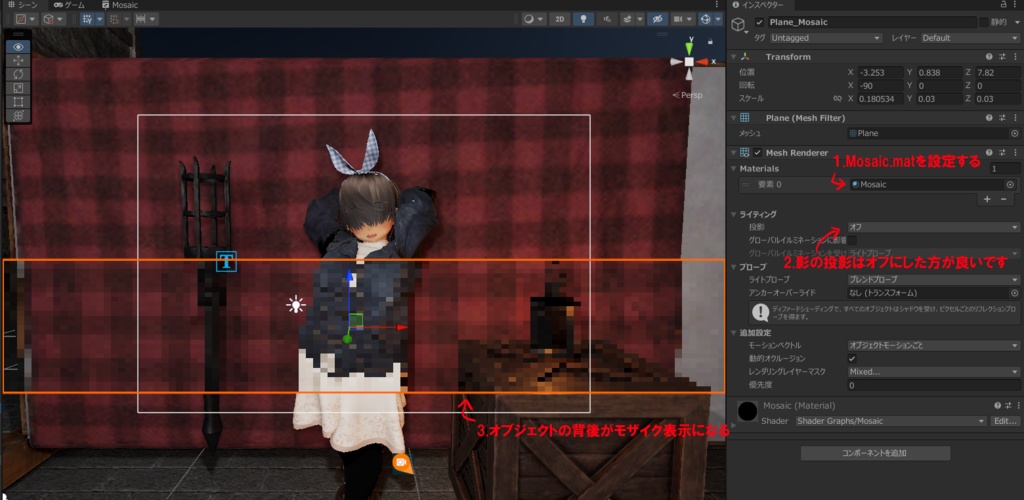Open the ライトプローブ blend probes dropdown
The width and height of the screenshot is (1024, 500).
(x=933, y=279)
